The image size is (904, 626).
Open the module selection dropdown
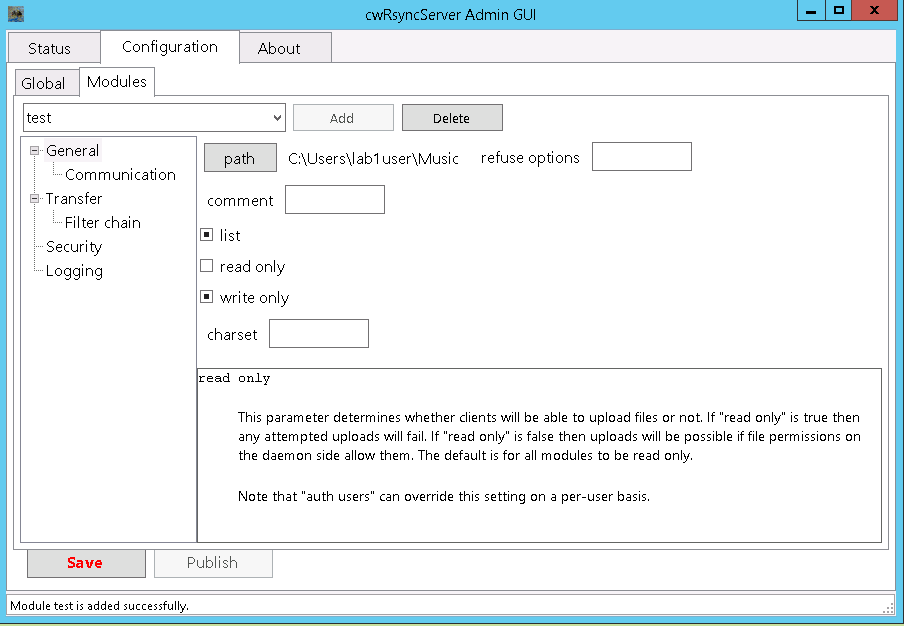277,117
